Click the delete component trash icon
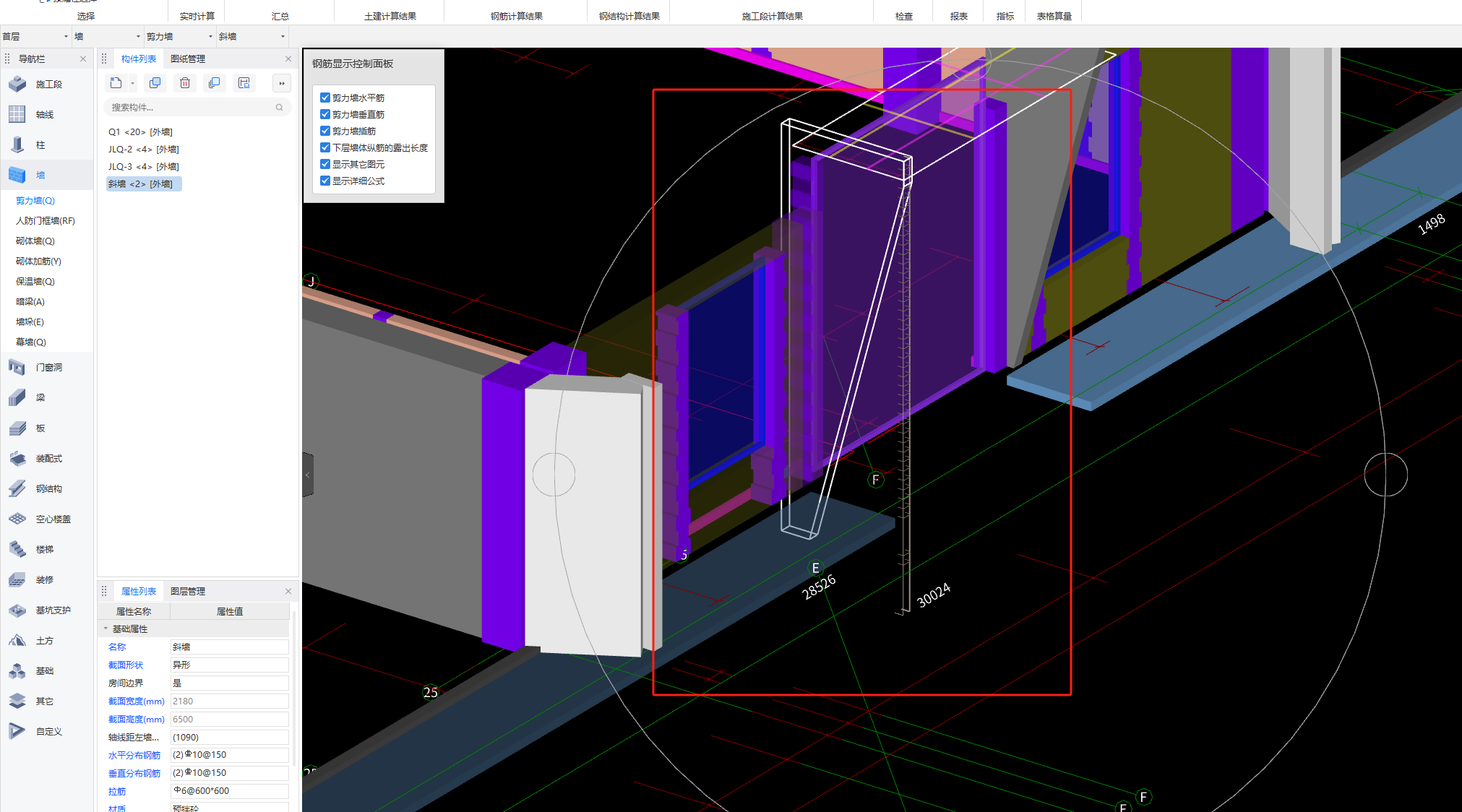Viewport: 1462px width, 812px height. [x=185, y=83]
